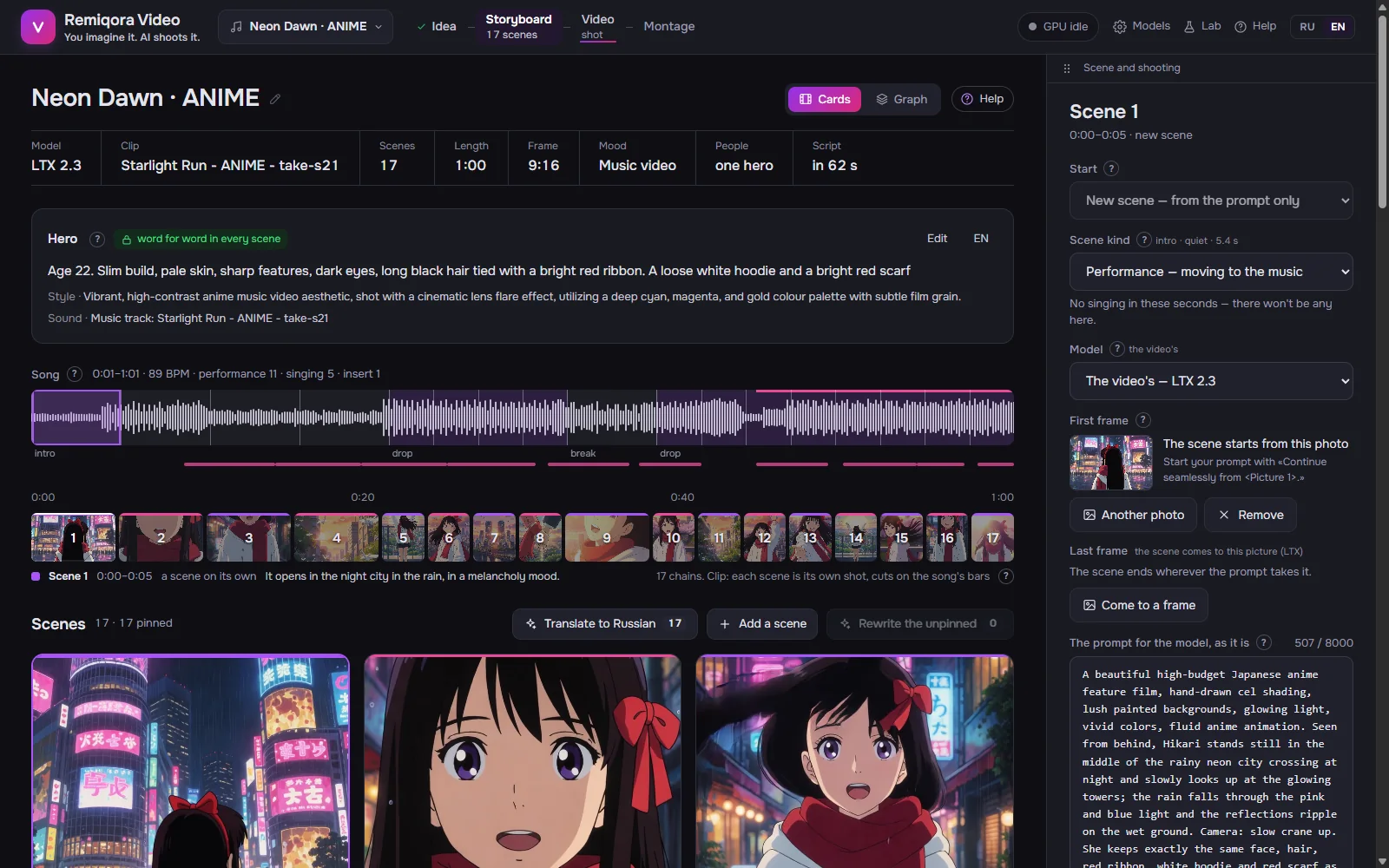The width and height of the screenshot is (1389, 868).
Task: Open the Model dropdown The video's — LTX 2.3
Action: pos(1211,381)
